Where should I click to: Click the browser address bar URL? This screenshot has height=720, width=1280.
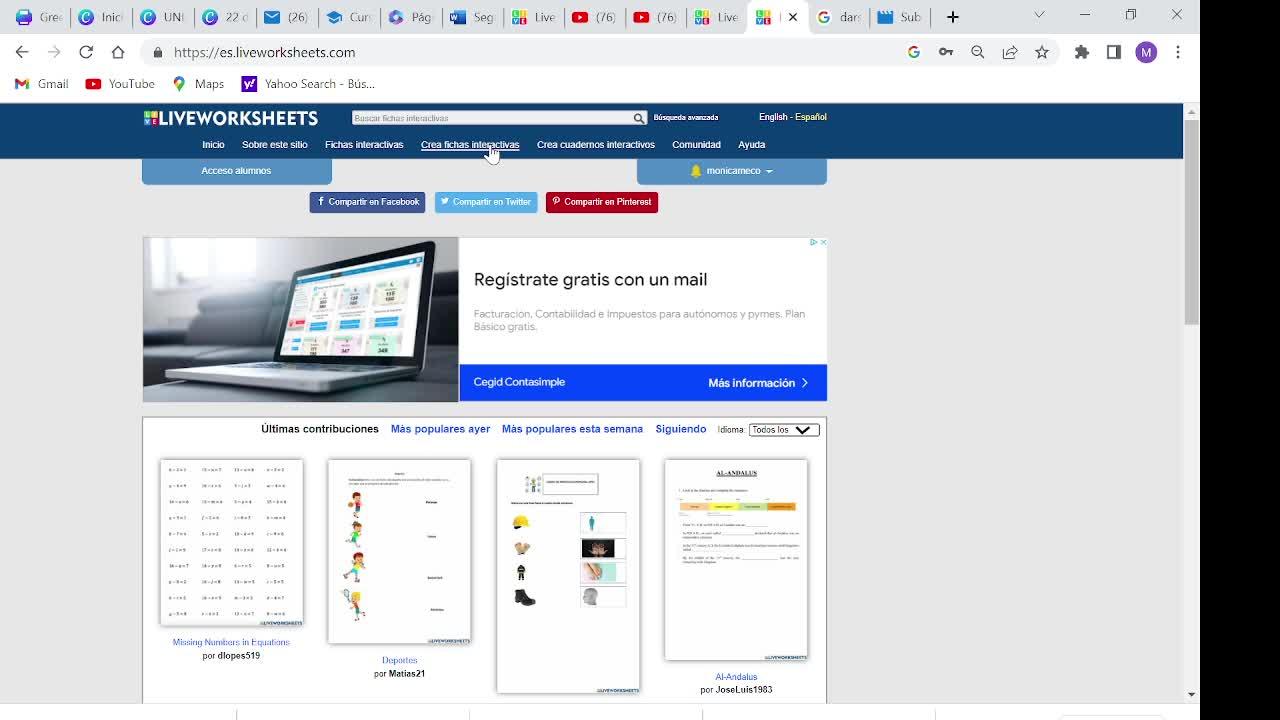tap(264, 52)
